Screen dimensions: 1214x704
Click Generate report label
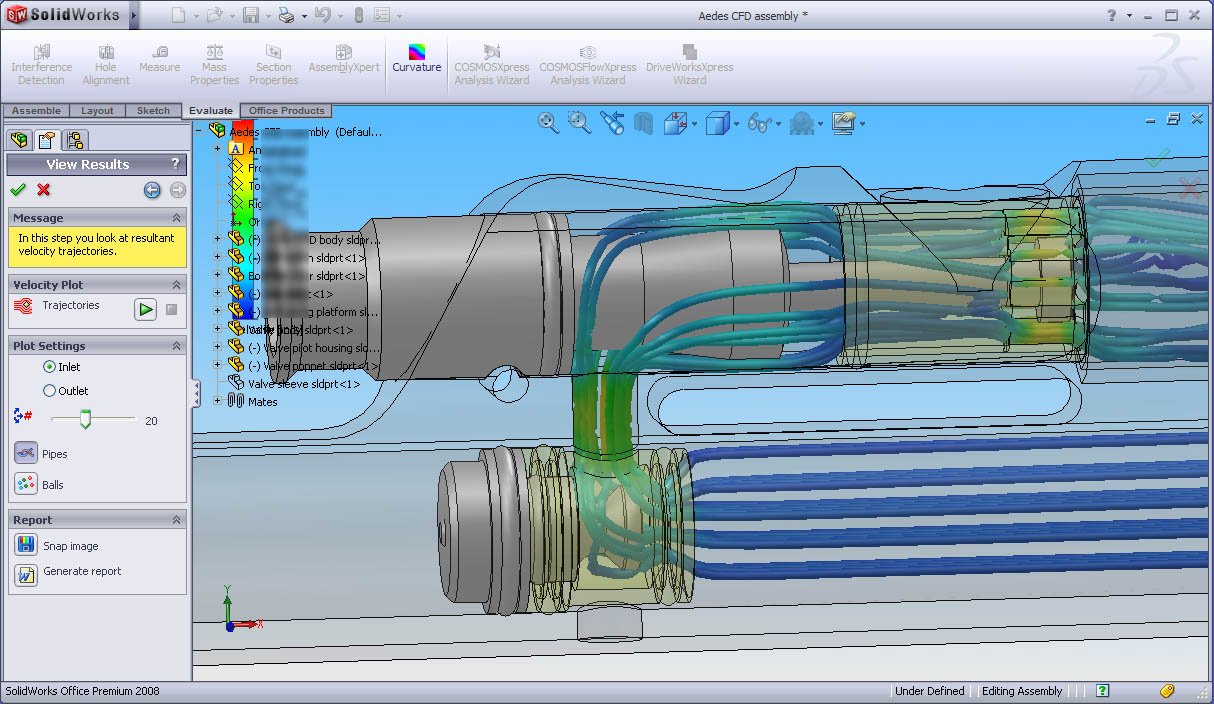(82, 571)
